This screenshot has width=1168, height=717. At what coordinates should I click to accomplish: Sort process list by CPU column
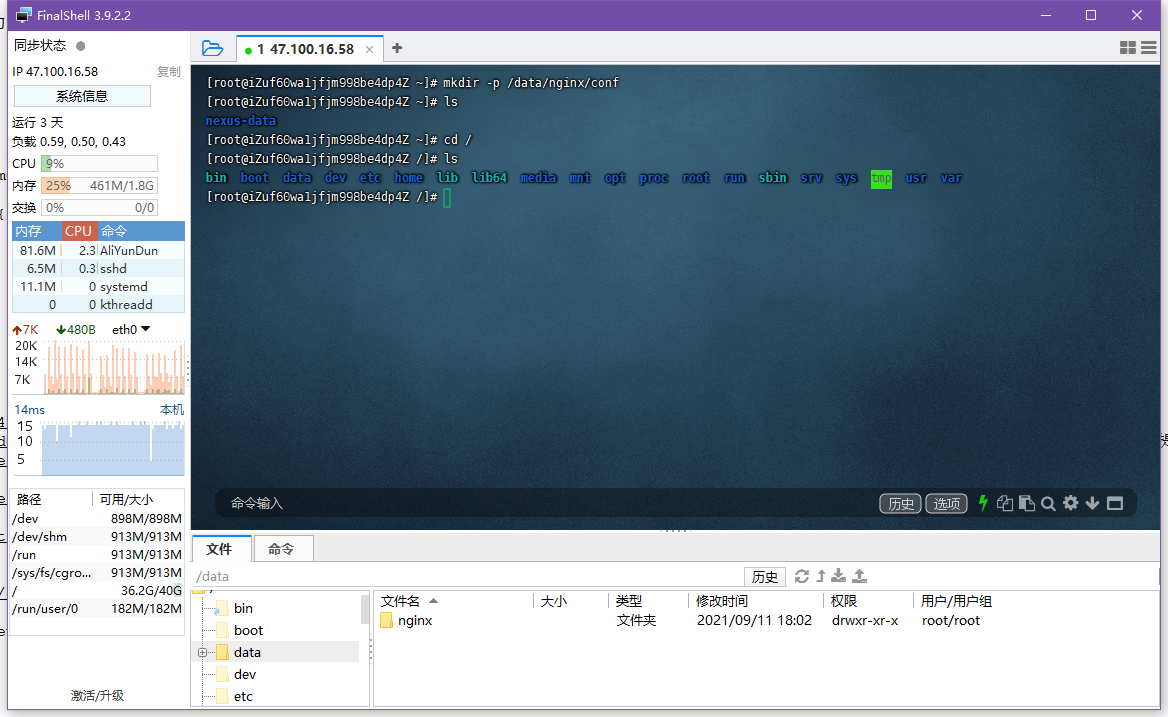(79, 231)
